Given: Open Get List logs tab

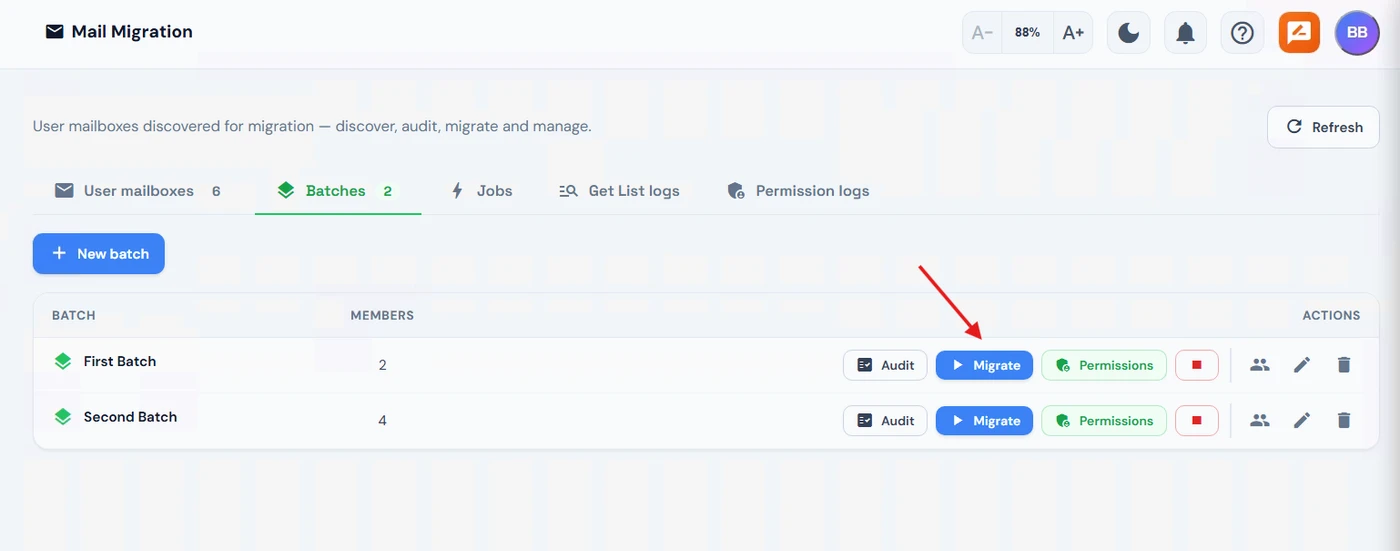Looking at the screenshot, I should pyautogui.click(x=619, y=190).
